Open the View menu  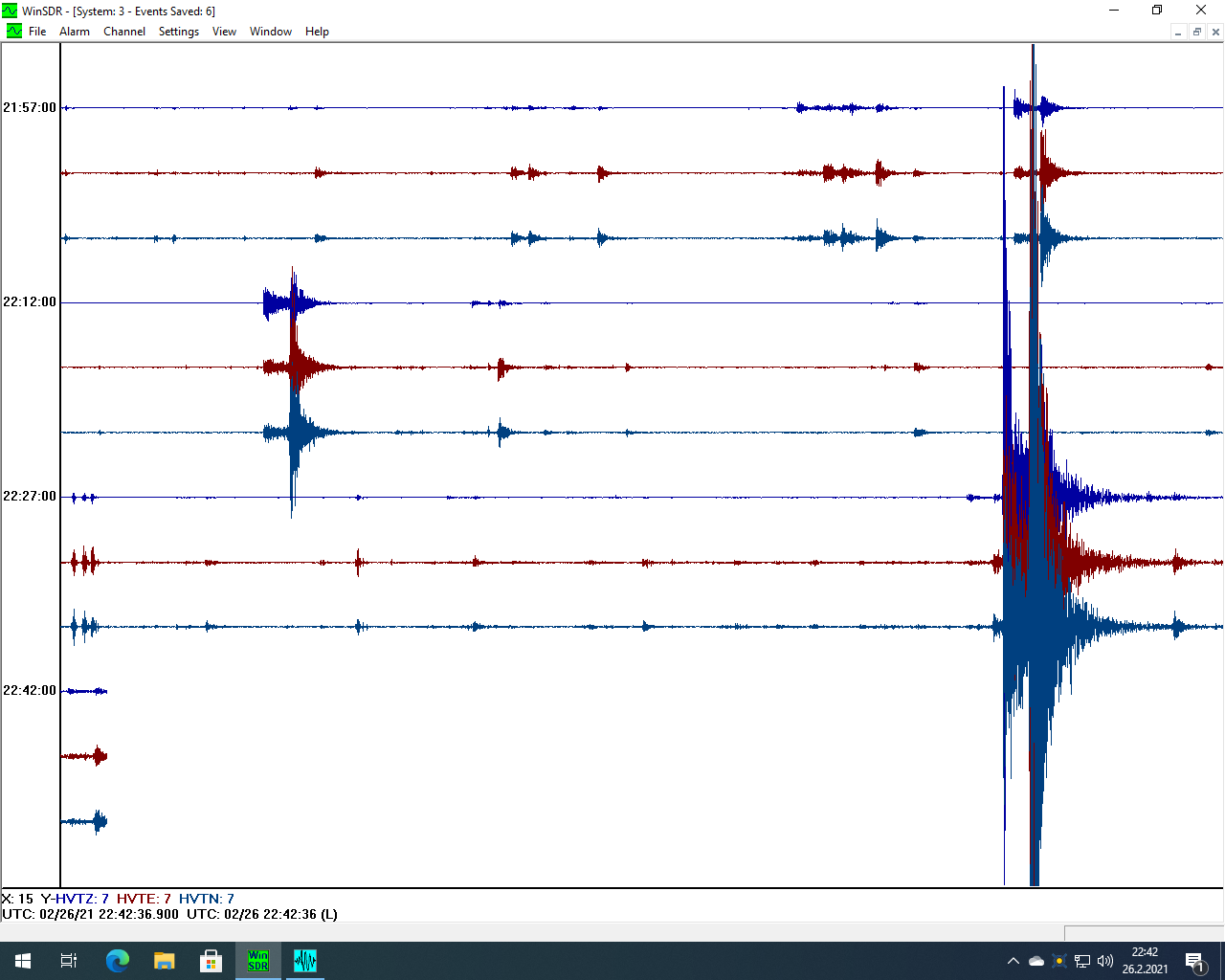(x=224, y=32)
